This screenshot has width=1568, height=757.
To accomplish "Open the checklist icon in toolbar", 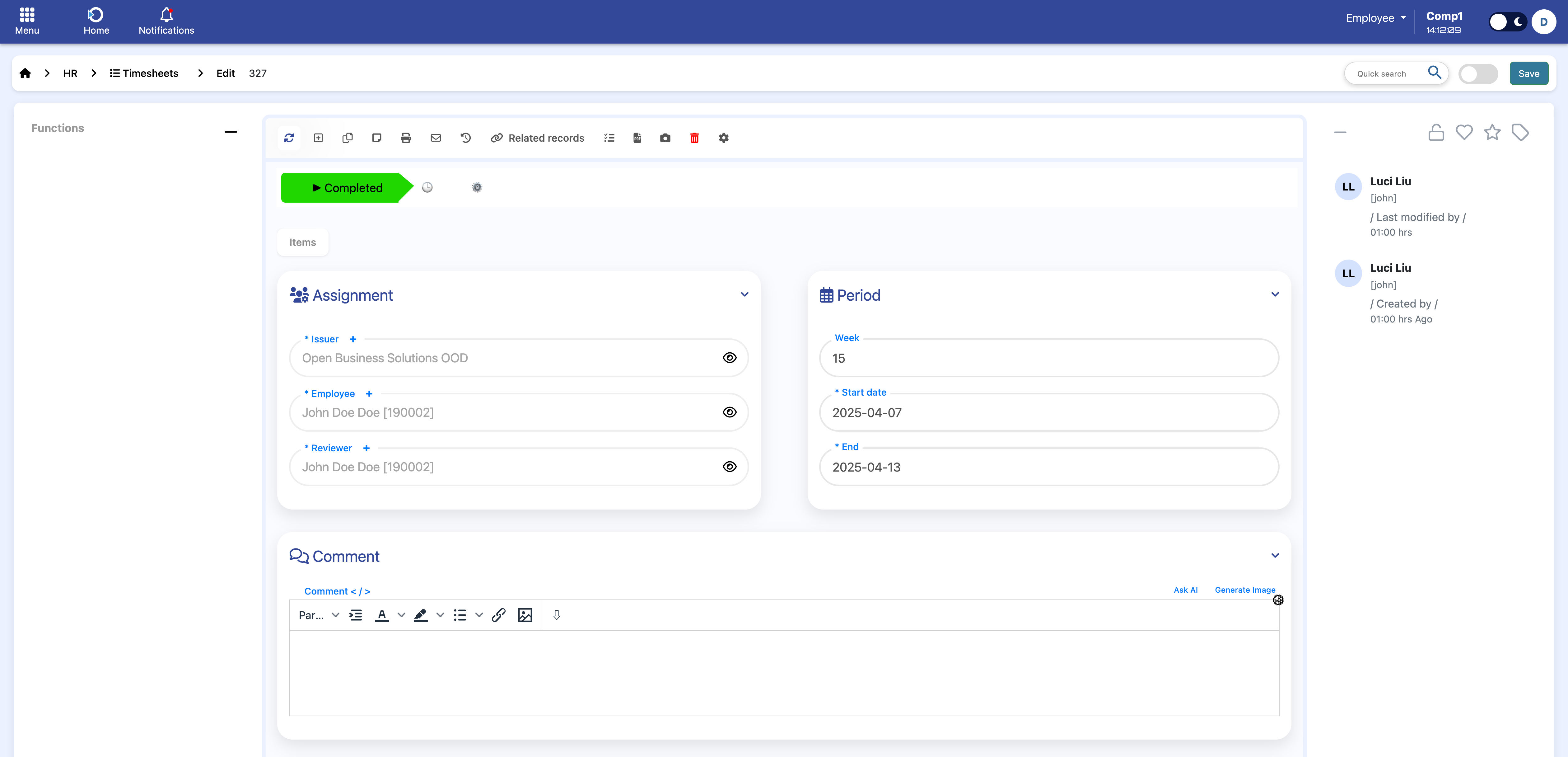I will click(609, 138).
